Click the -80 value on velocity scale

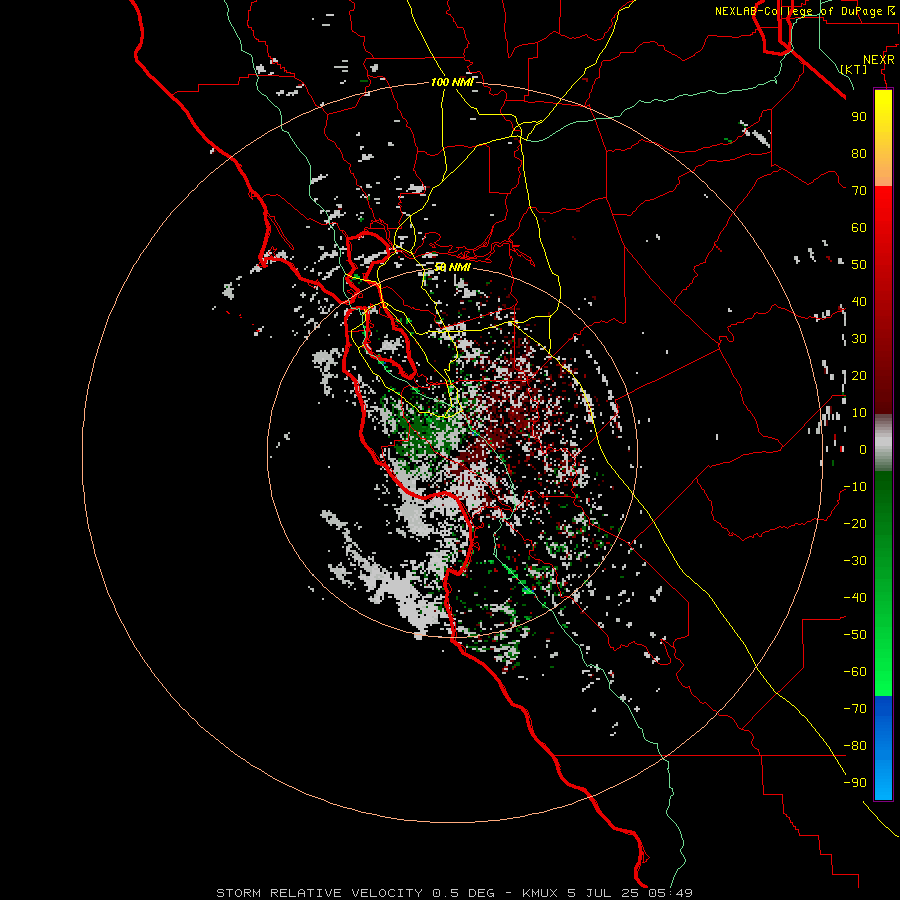(855, 746)
